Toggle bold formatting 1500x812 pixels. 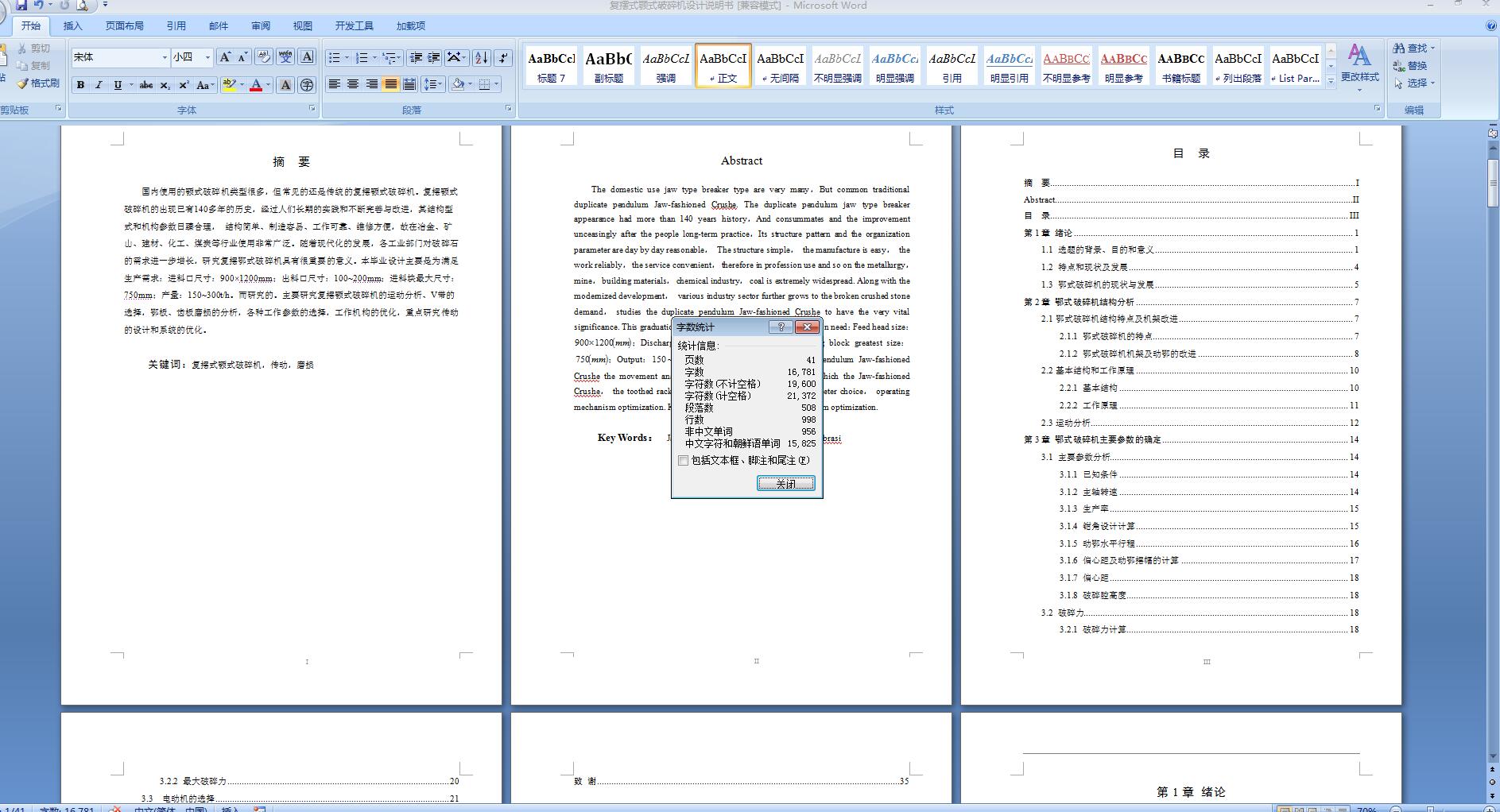[80, 84]
